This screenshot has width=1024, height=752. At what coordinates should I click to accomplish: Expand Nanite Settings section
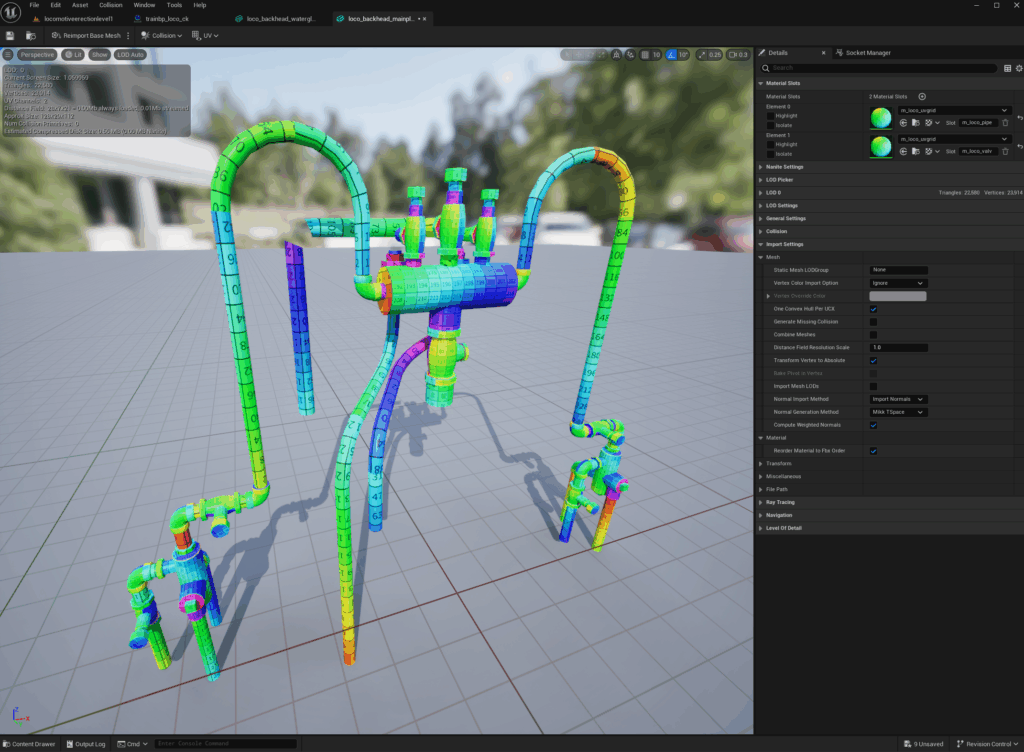761,167
